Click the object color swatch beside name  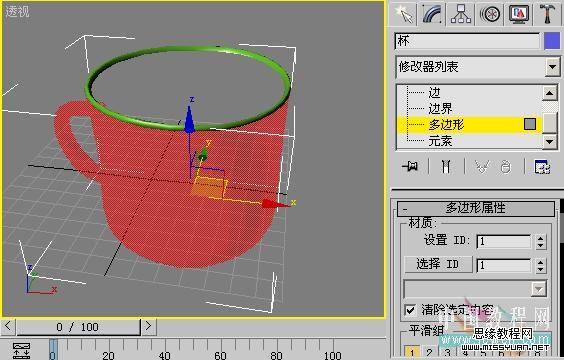click(x=552, y=41)
